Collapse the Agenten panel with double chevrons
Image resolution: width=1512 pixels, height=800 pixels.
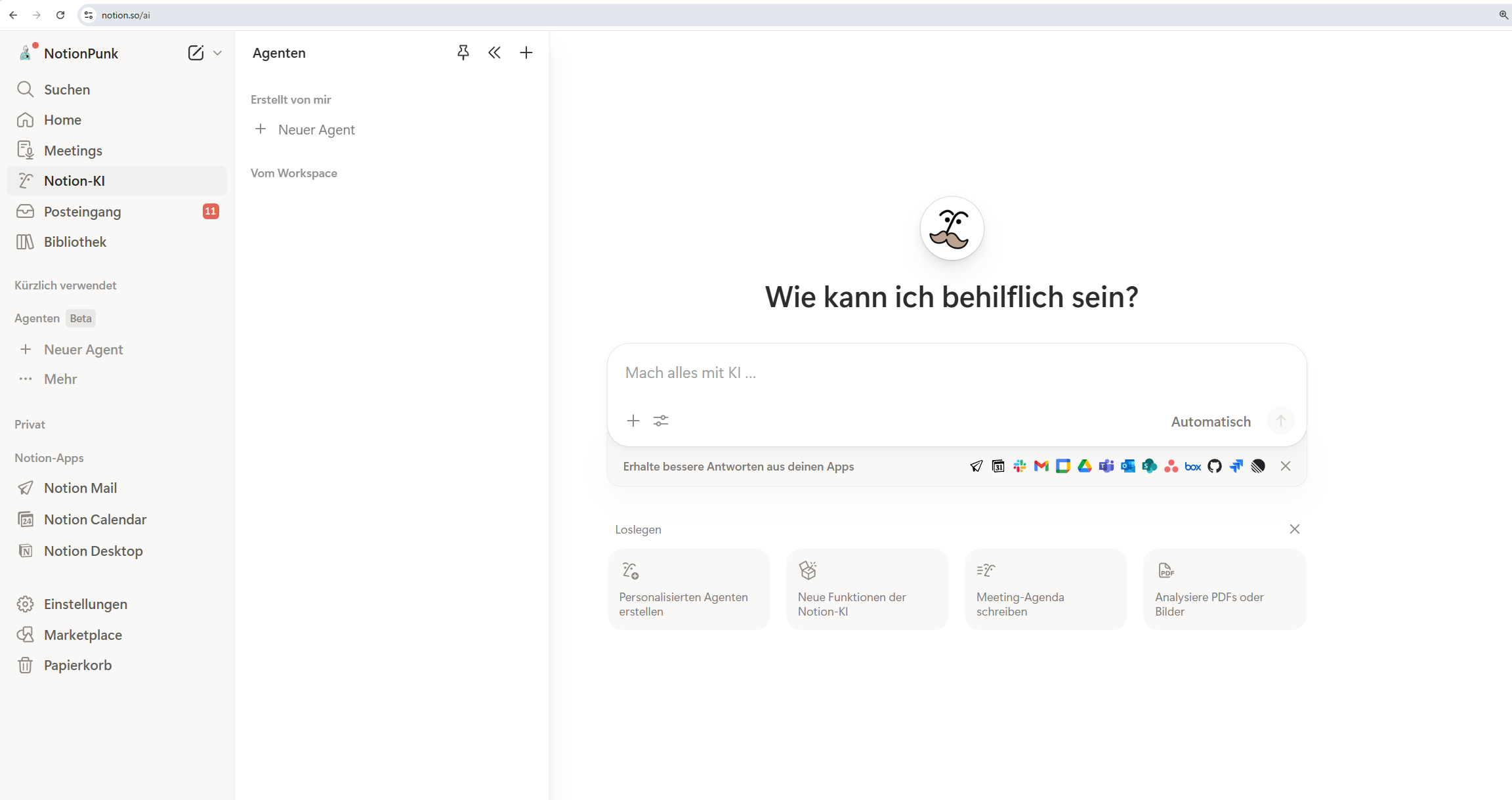[495, 53]
